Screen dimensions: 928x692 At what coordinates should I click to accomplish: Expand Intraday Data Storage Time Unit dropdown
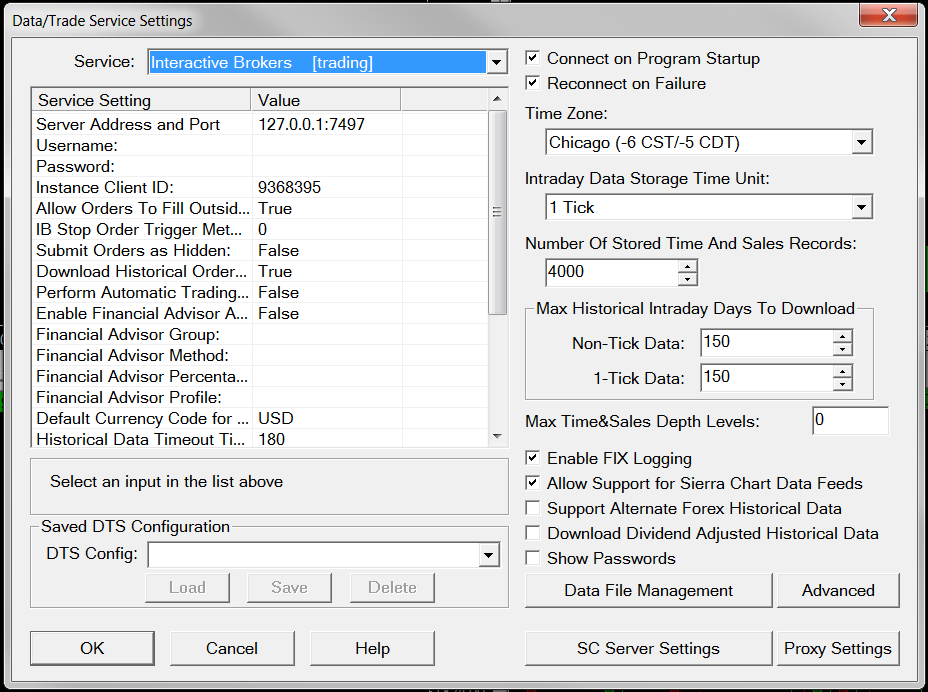pos(861,207)
